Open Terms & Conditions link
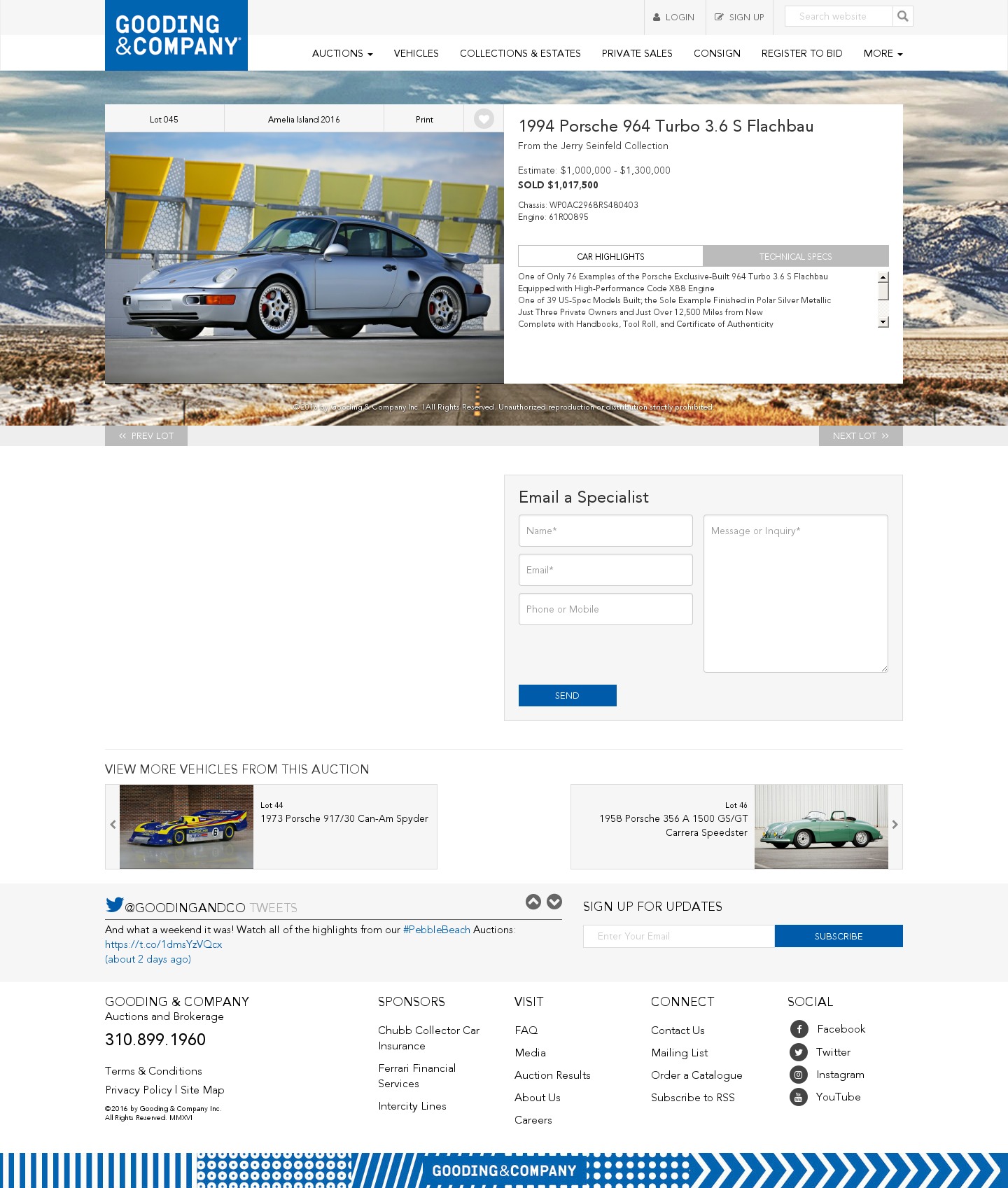This screenshot has width=1008, height=1188. coord(153,1071)
